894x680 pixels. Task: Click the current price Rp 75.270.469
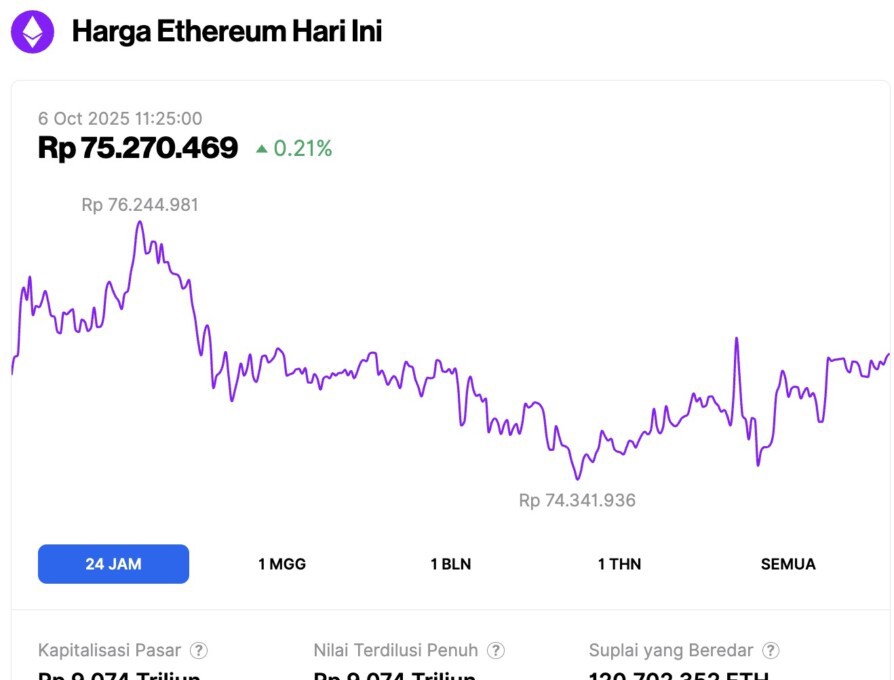pos(138,148)
